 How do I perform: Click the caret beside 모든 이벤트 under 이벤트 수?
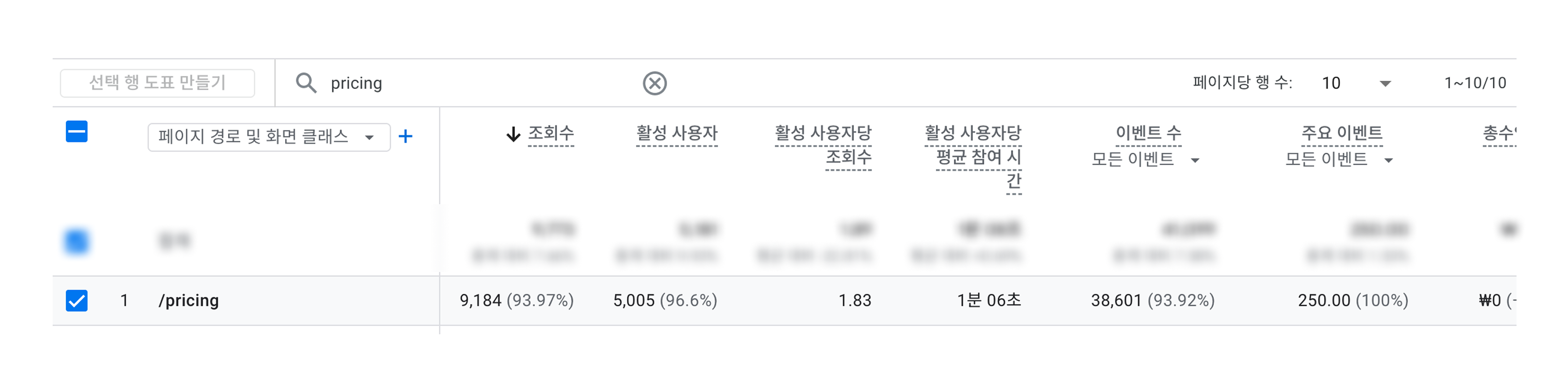pos(1195,160)
